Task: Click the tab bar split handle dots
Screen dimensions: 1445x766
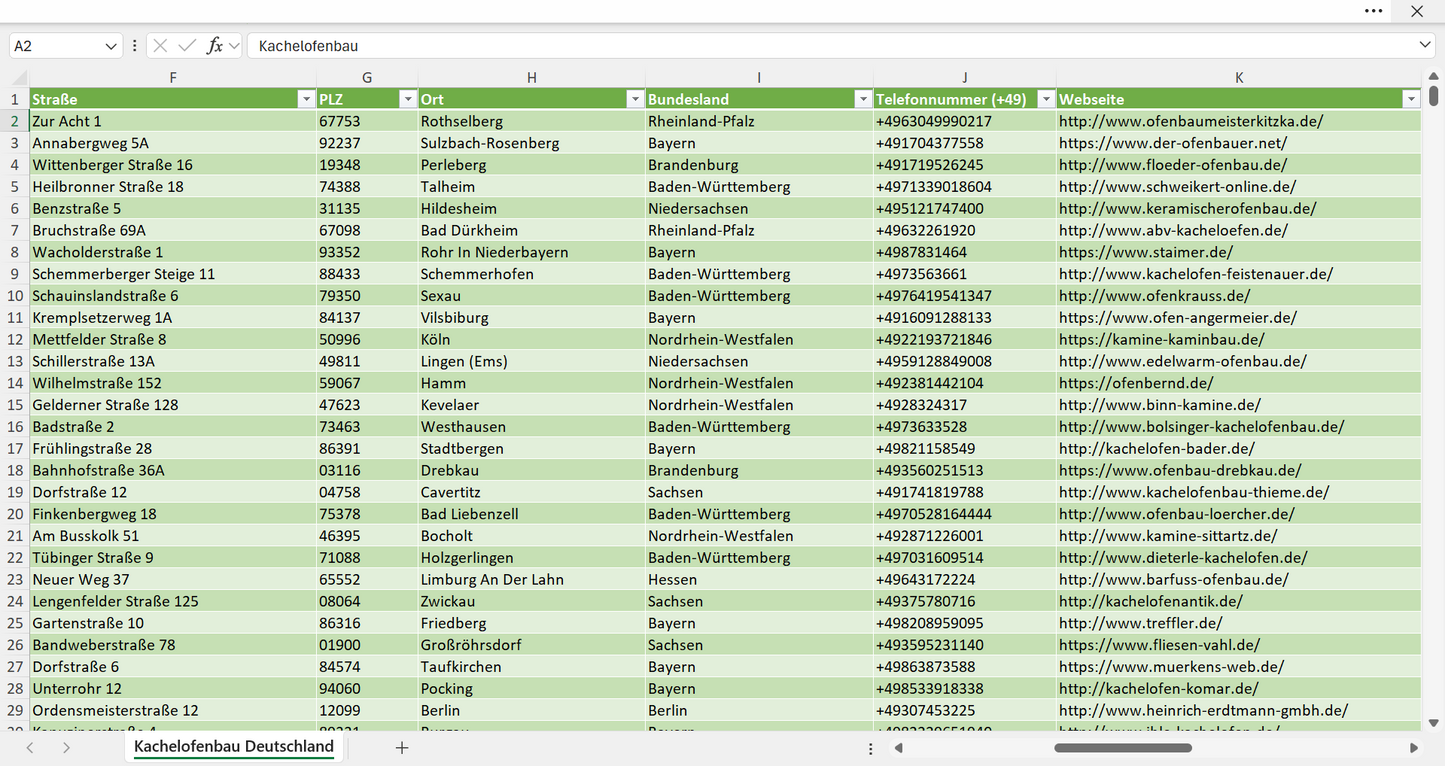Action: (871, 748)
